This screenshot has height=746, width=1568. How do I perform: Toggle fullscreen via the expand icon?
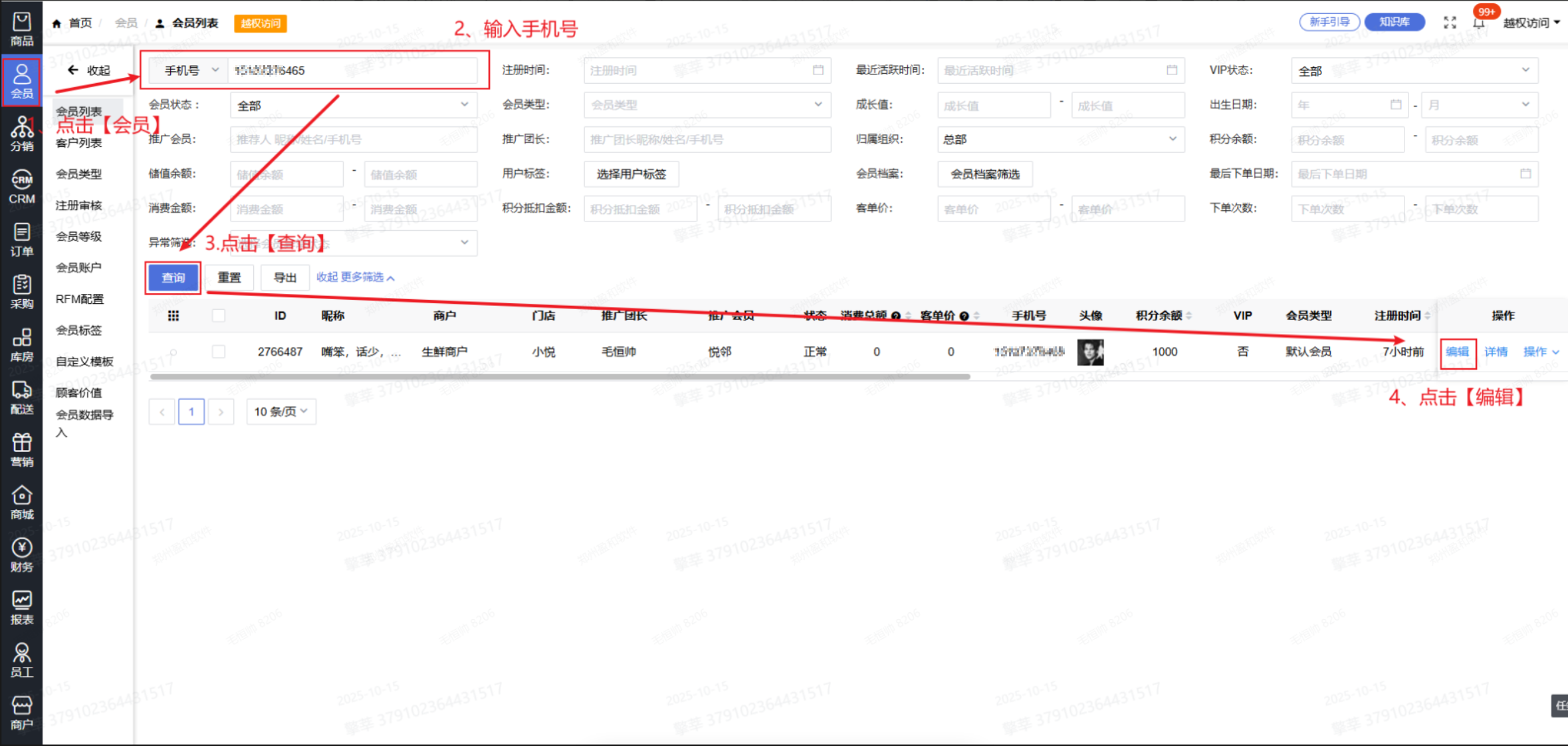(x=1450, y=23)
